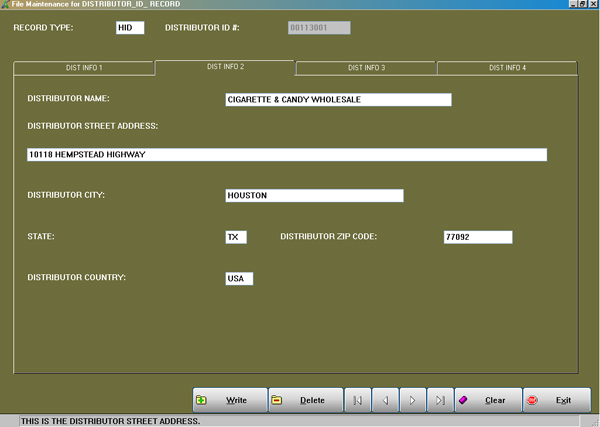Click the Distributor Country field
The image size is (600, 427).
coord(239,279)
